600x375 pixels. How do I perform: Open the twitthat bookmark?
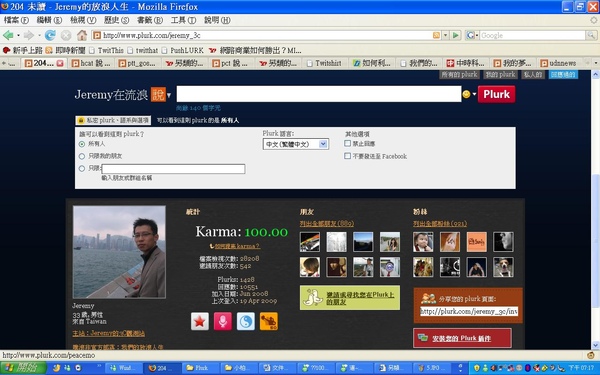[142, 50]
